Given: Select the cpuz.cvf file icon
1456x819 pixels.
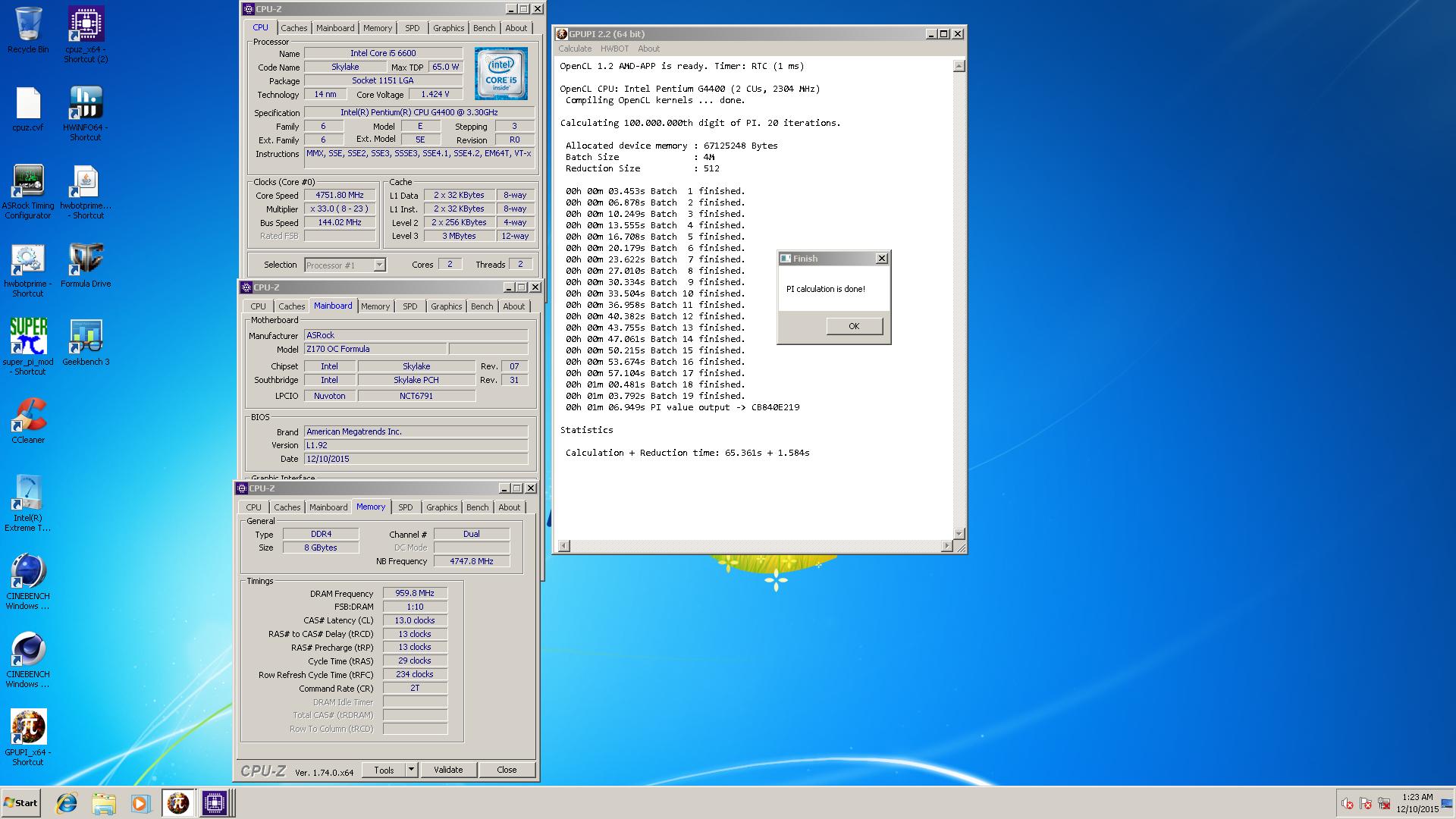Looking at the screenshot, I should point(28,108).
